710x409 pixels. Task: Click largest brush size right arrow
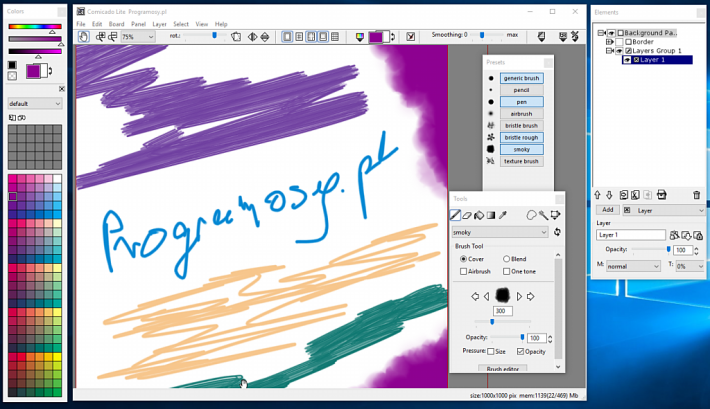click(x=531, y=296)
